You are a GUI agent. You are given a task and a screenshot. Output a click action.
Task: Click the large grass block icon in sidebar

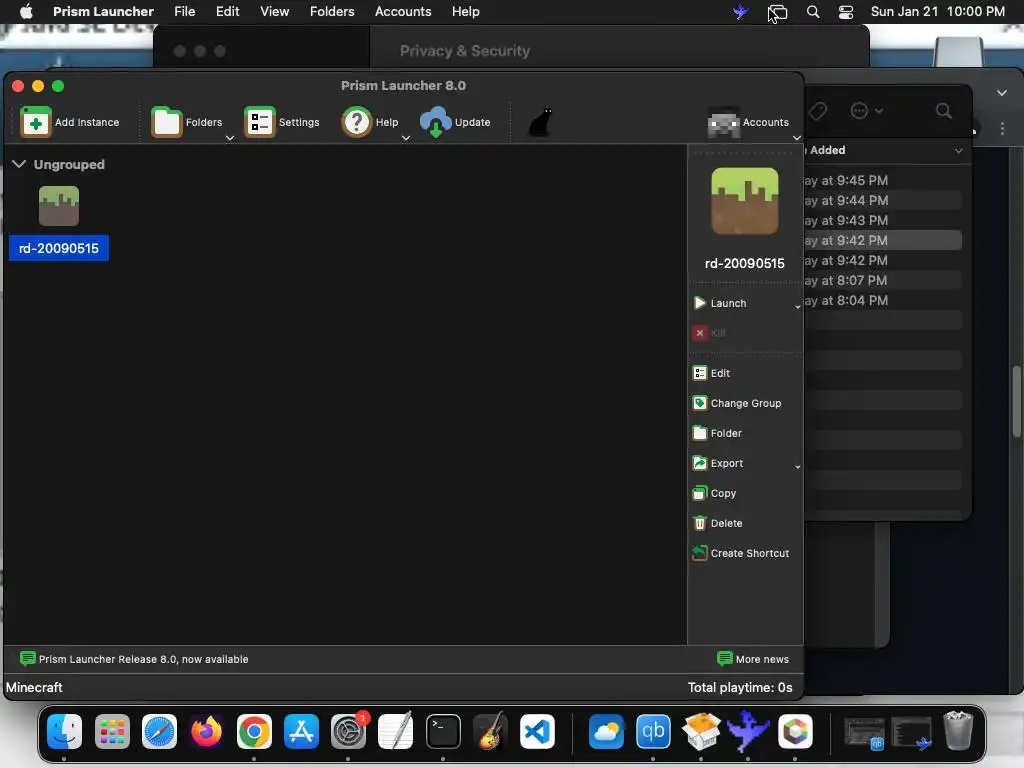click(x=744, y=201)
